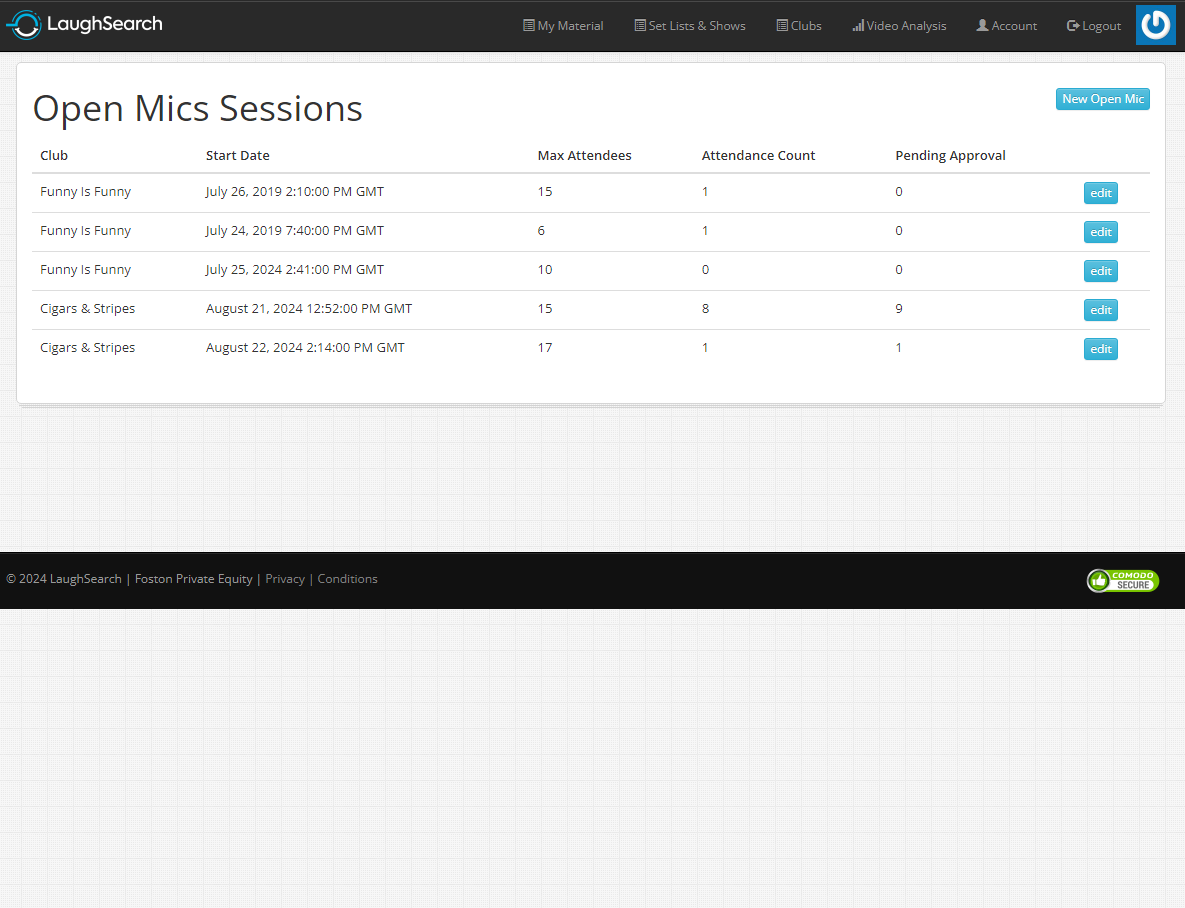Open the Account menu
This screenshot has height=908, width=1185.
click(x=1007, y=26)
